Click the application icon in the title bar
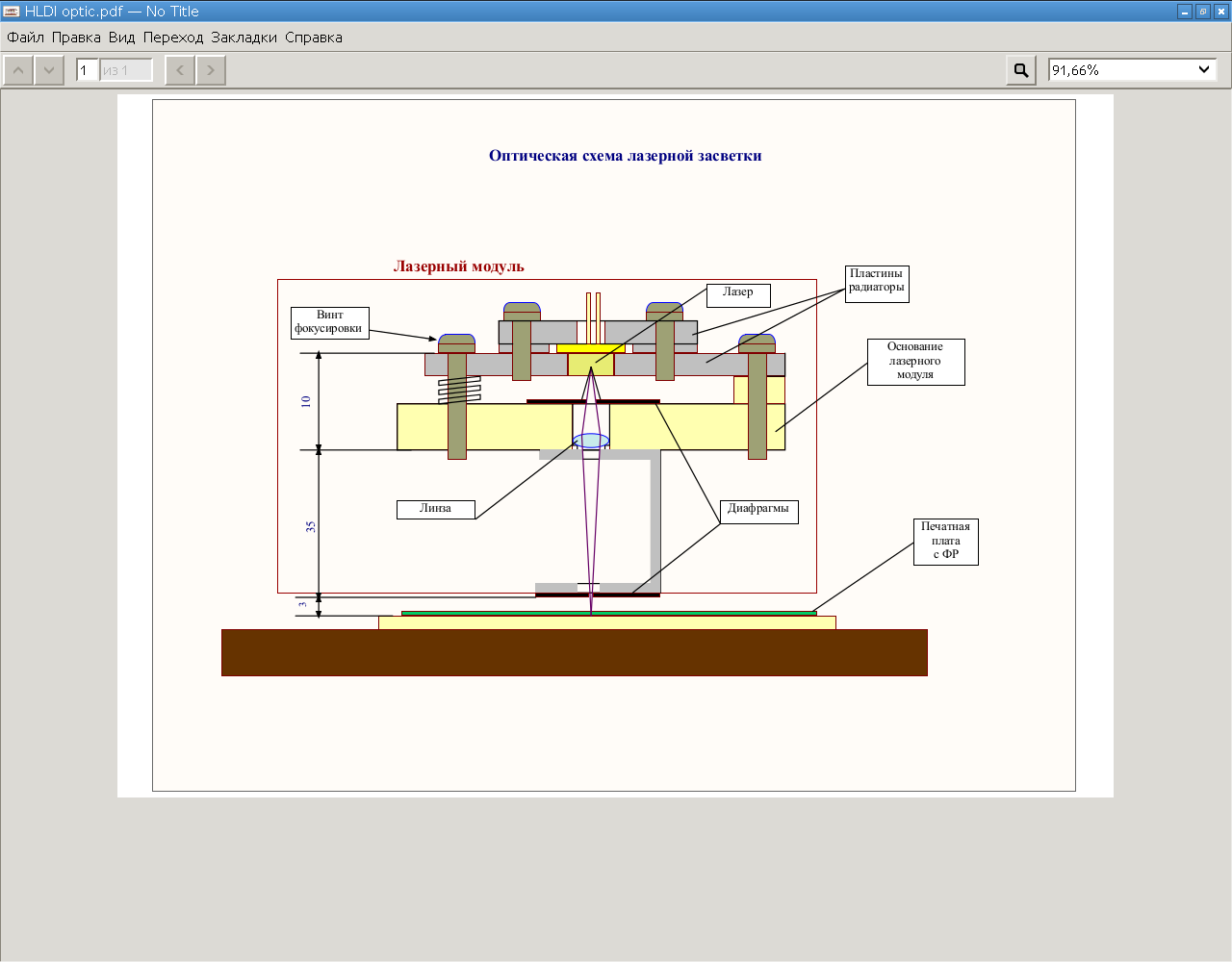The image size is (1232, 962). [12, 12]
